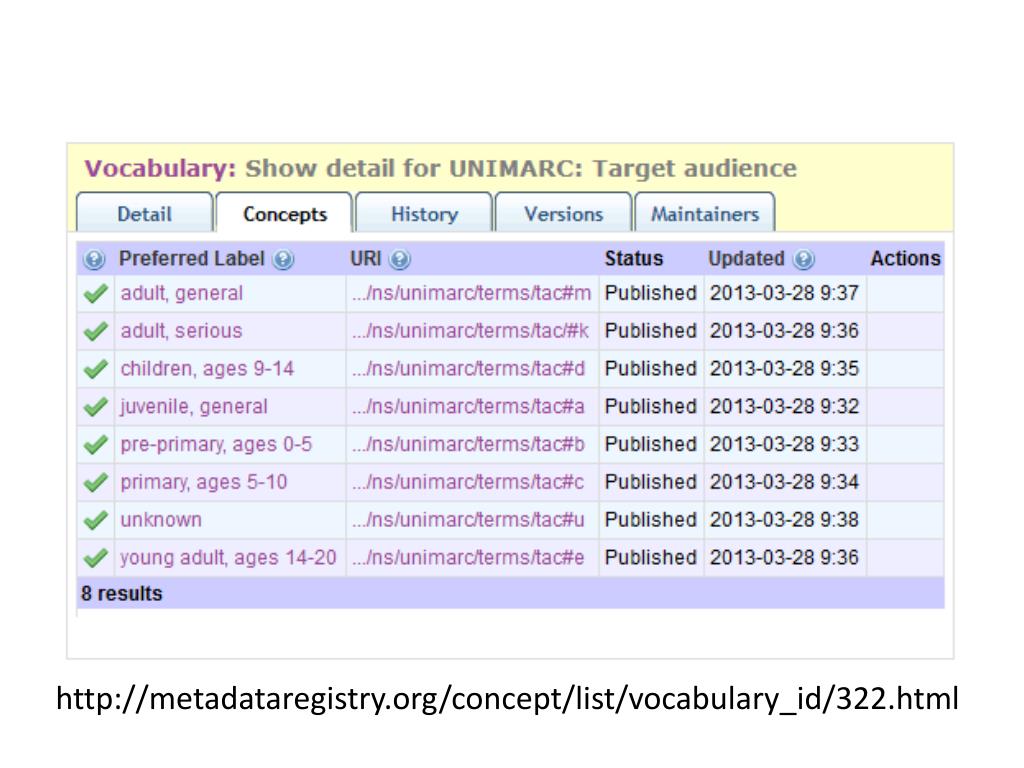Open the 'adult, general' concept link
Viewport: 1024px width, 768px height.
[182, 293]
